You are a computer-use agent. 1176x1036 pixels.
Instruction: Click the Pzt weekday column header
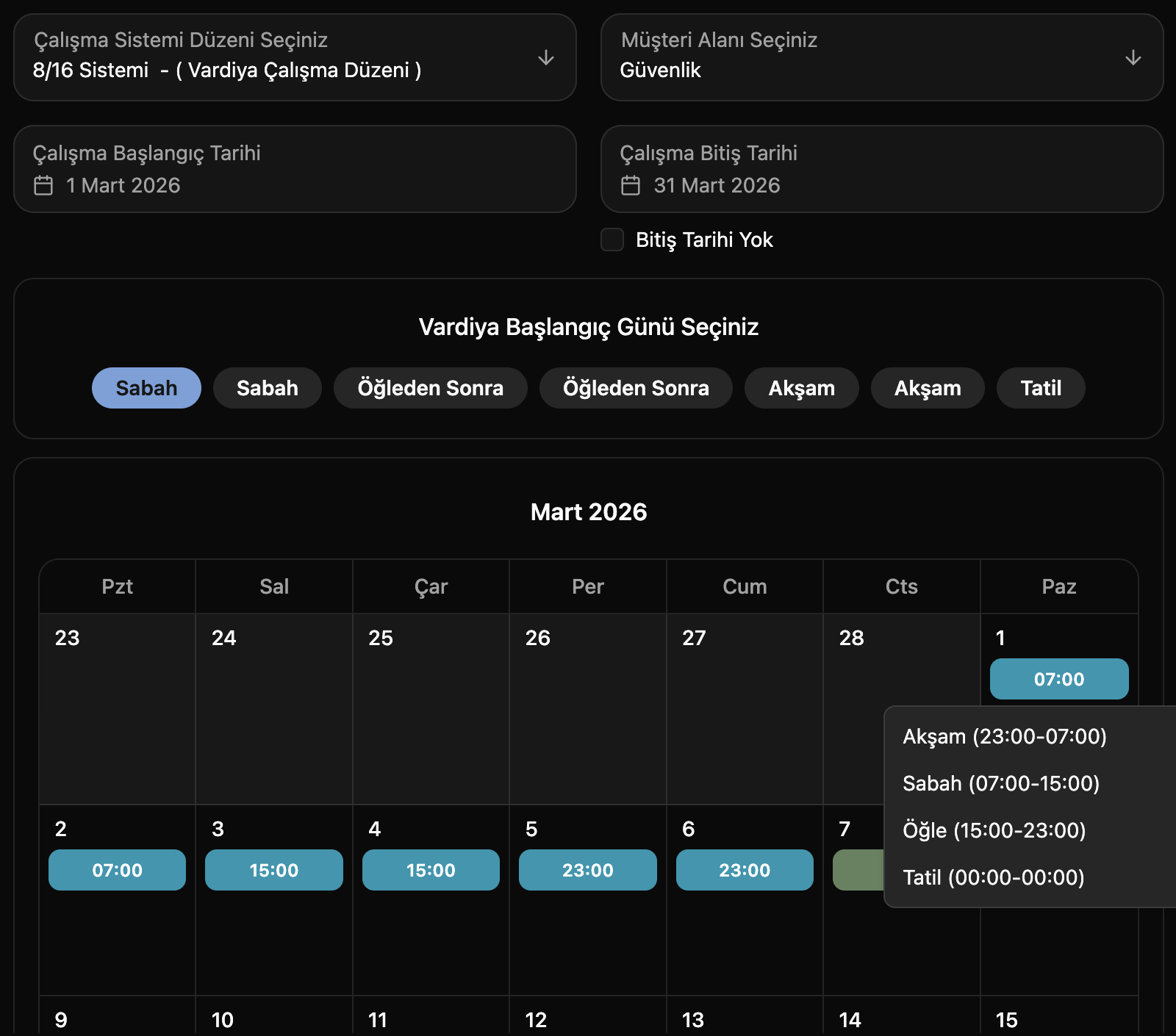click(x=118, y=586)
